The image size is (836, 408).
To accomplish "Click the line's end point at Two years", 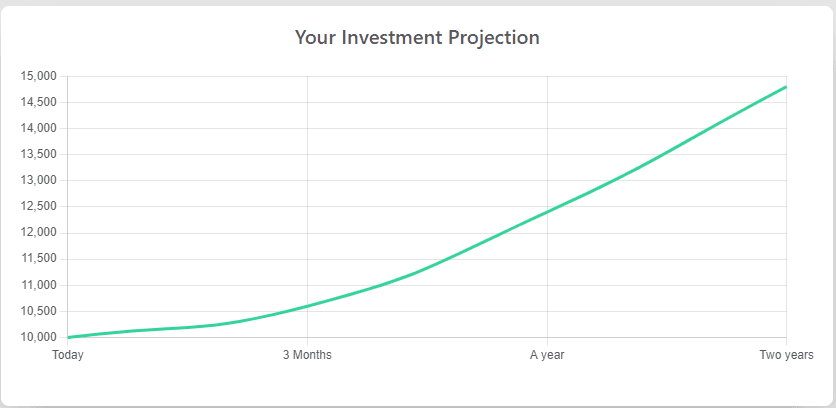I will click(786, 86).
